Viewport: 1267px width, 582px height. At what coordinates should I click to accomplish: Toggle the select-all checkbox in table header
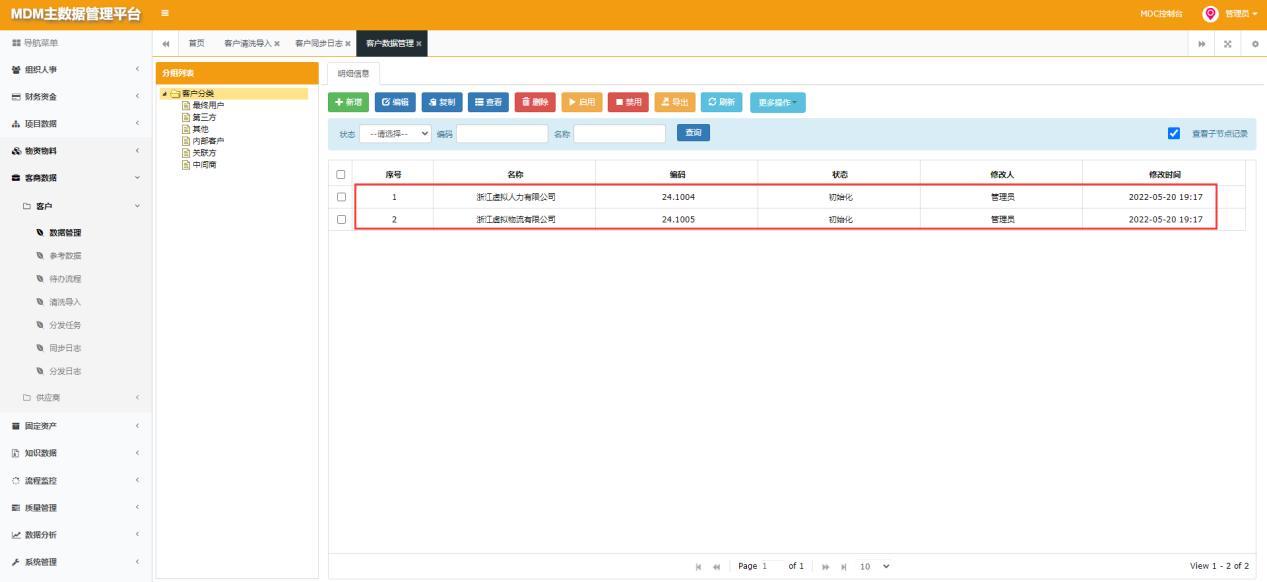click(342, 174)
